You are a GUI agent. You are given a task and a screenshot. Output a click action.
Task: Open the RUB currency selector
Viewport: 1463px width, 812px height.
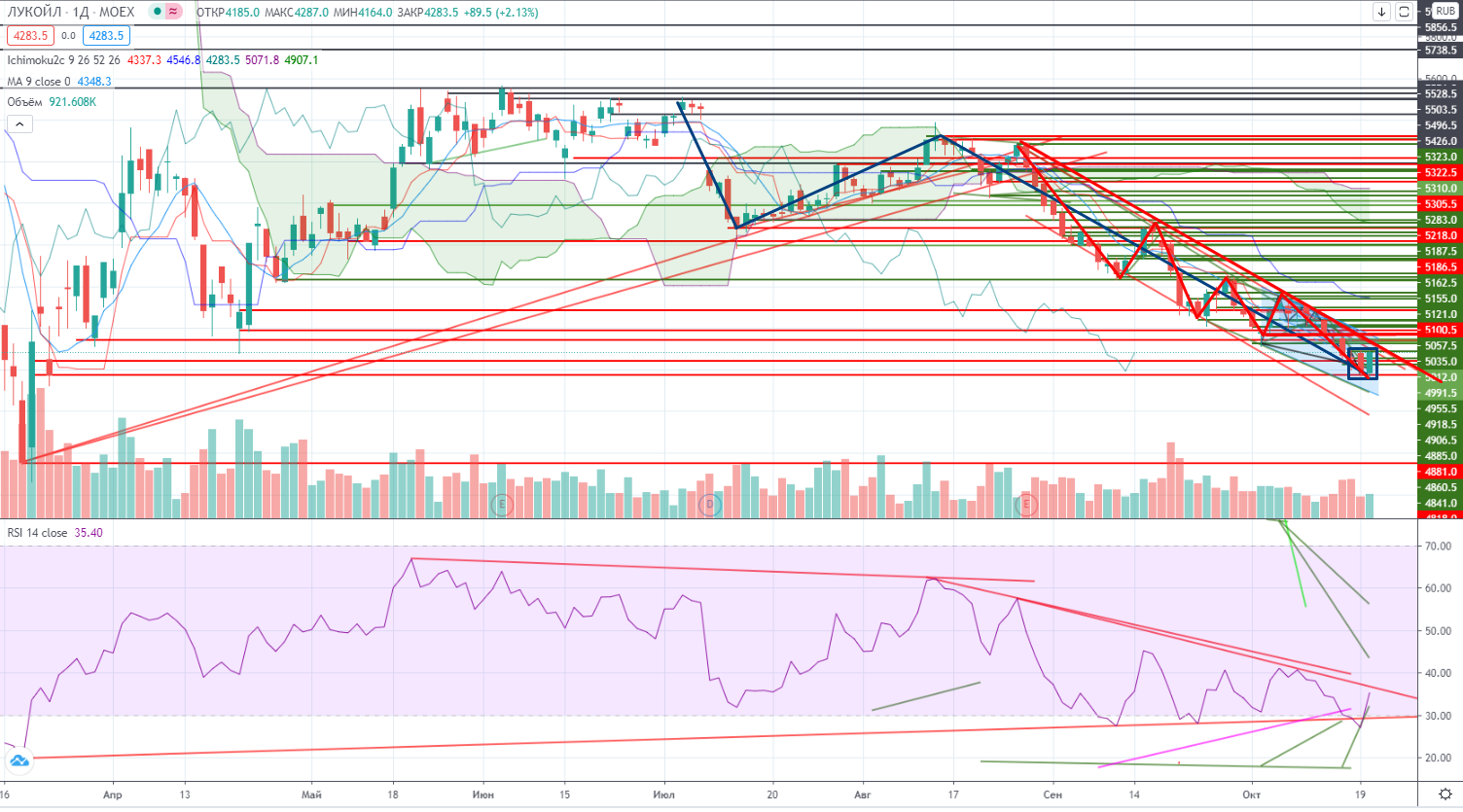(1445, 12)
